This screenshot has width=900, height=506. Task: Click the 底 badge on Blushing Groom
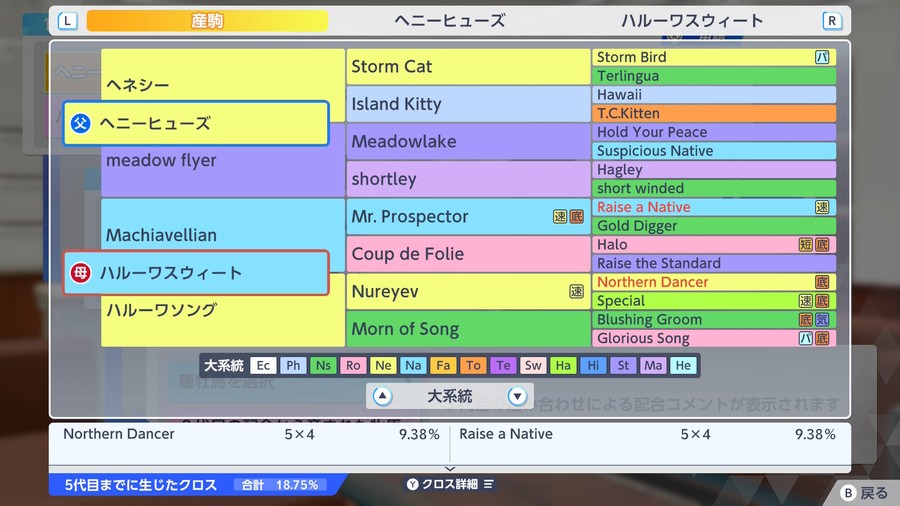806,320
